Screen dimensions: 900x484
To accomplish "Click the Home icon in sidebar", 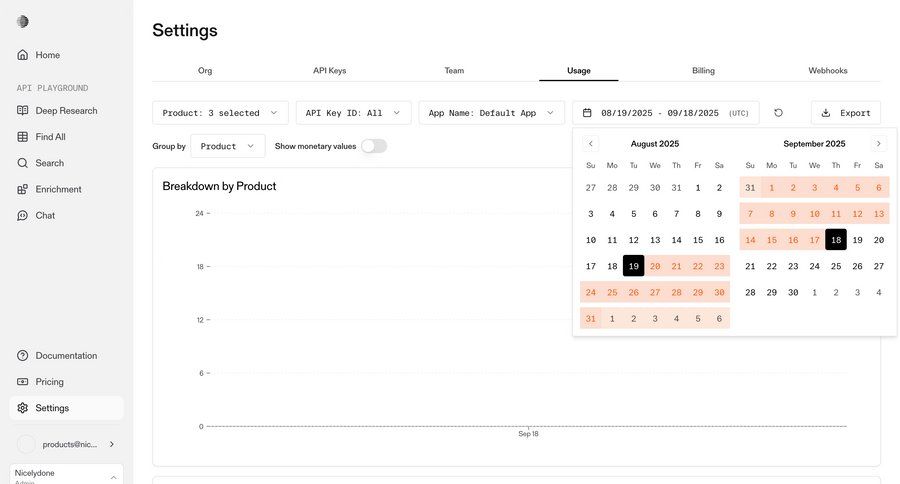I will point(23,55).
